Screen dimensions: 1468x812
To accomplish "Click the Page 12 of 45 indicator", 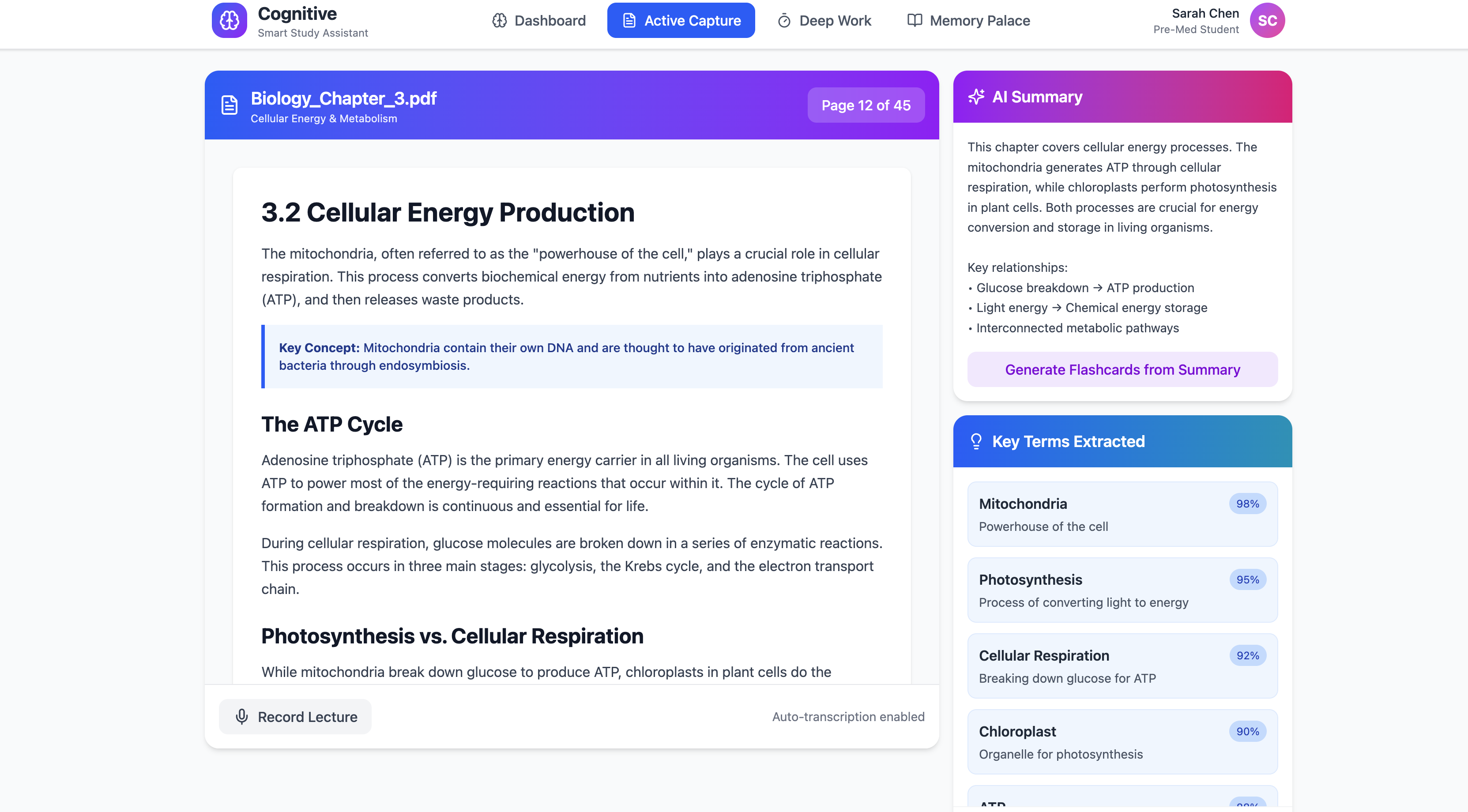I will (x=866, y=105).
